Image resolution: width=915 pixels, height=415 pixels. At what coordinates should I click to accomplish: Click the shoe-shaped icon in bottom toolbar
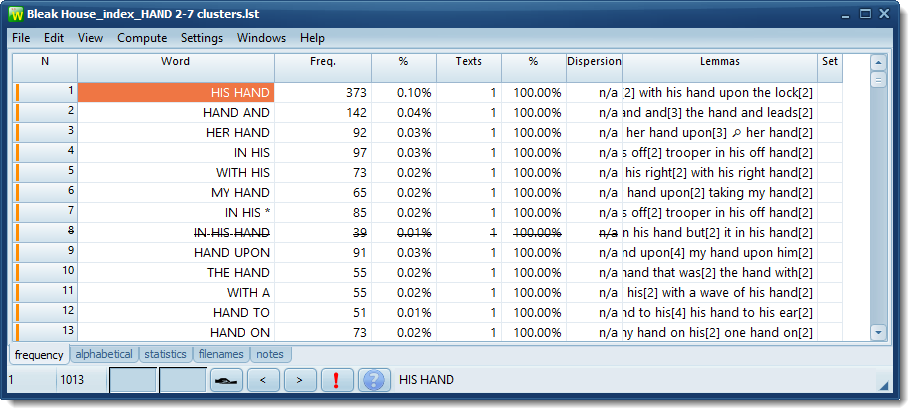(226, 380)
